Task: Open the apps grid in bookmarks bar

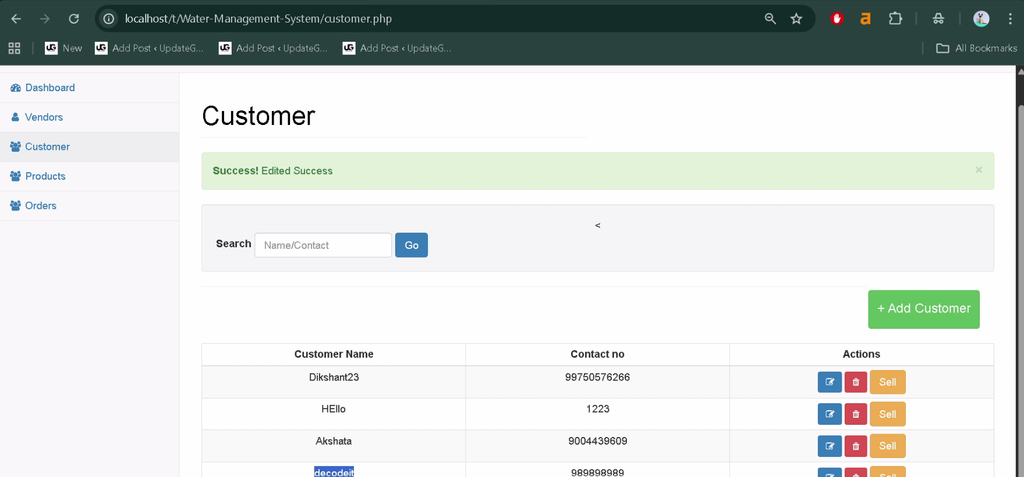Action: (14, 48)
